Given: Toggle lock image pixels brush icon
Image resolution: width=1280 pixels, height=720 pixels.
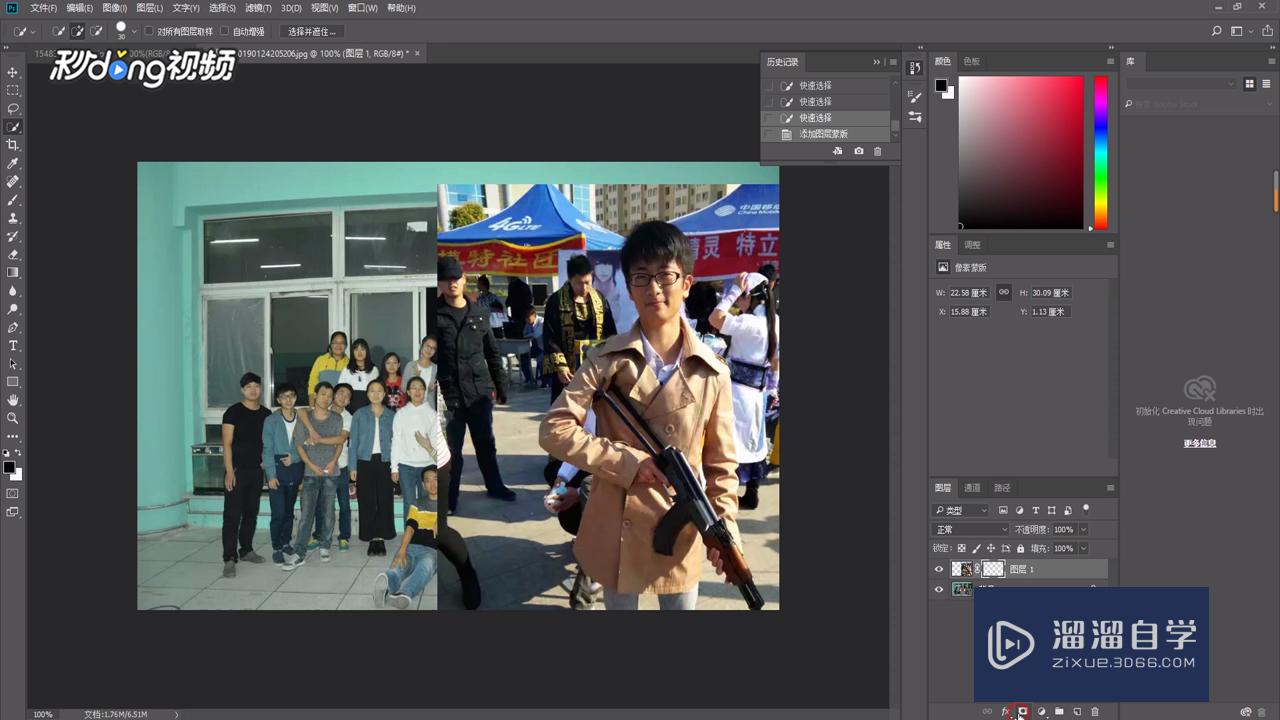Looking at the screenshot, I should [977, 548].
